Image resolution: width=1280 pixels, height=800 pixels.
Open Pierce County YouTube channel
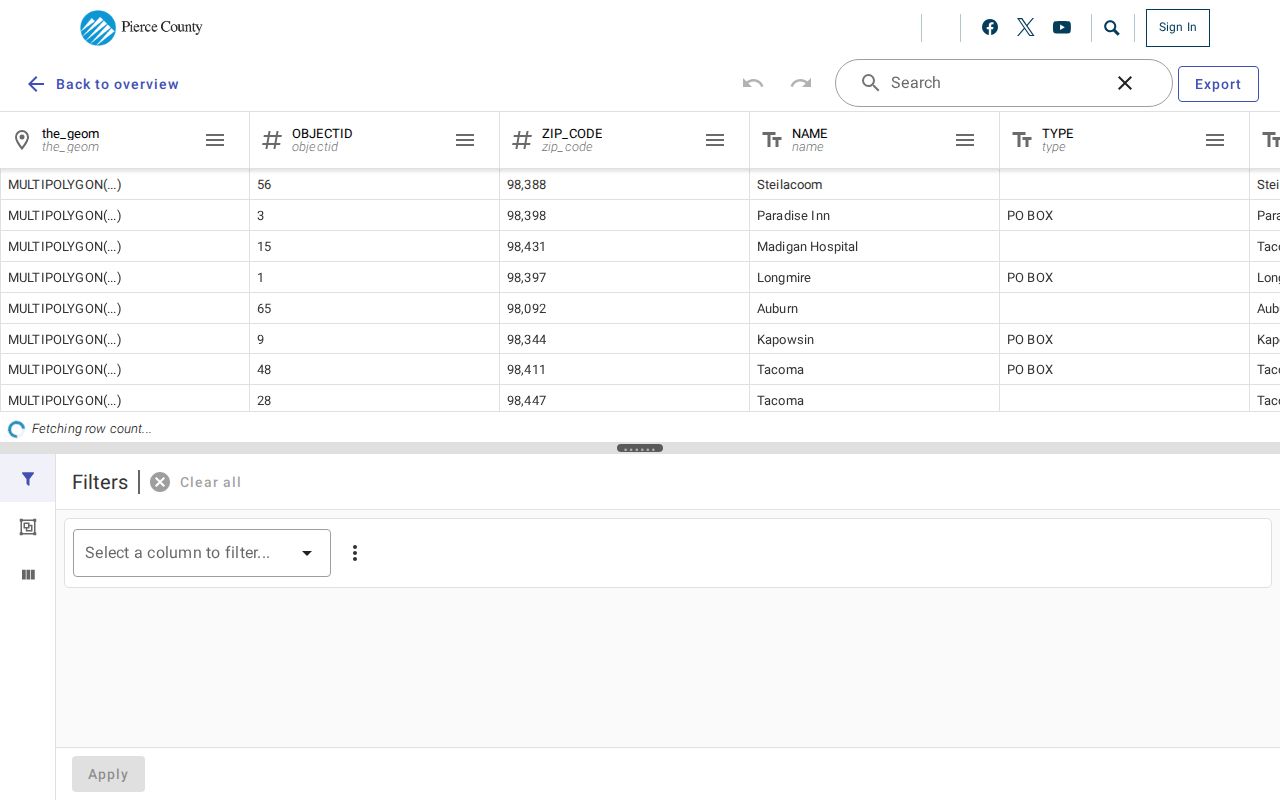[x=1062, y=27]
